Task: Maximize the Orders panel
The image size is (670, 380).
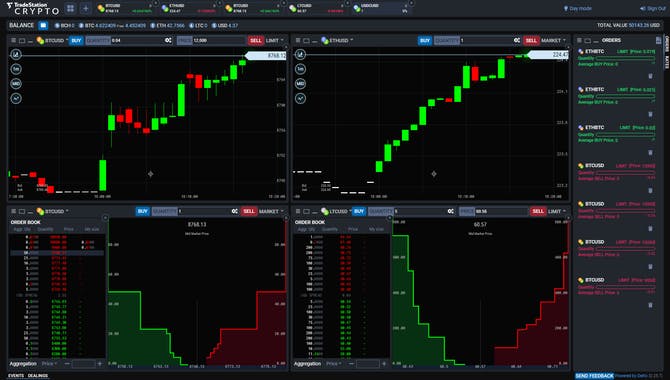Action: tap(588, 41)
